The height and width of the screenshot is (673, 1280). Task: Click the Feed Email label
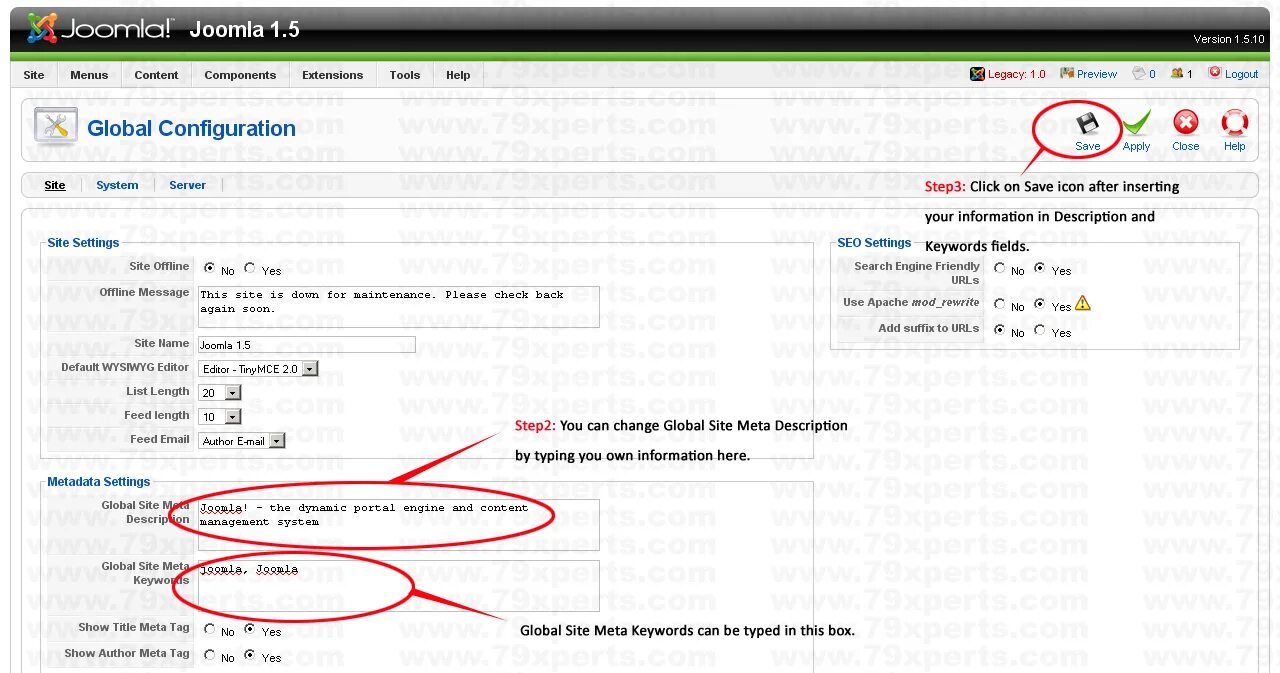(159, 440)
